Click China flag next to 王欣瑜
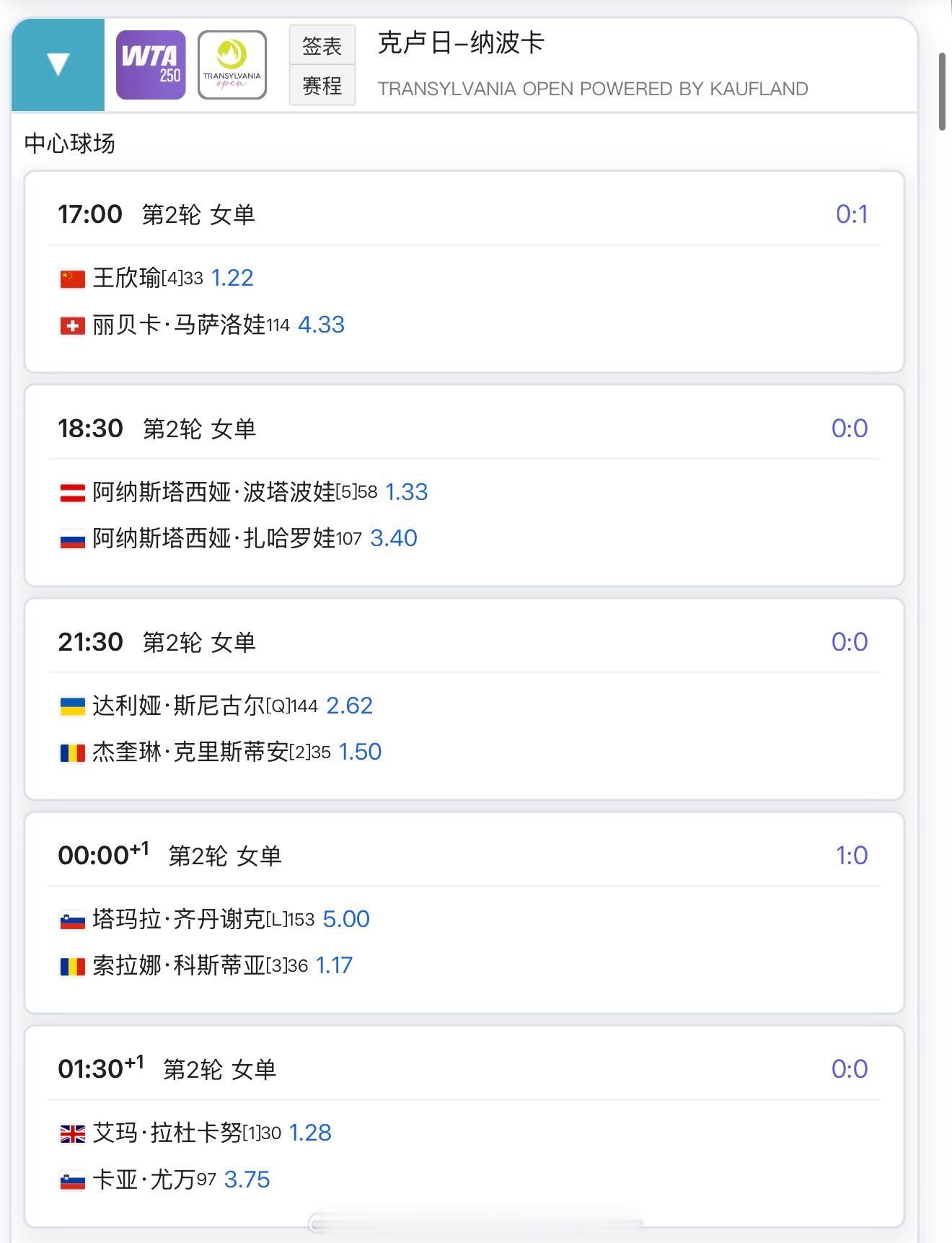The width and height of the screenshot is (952, 1243). point(72,279)
